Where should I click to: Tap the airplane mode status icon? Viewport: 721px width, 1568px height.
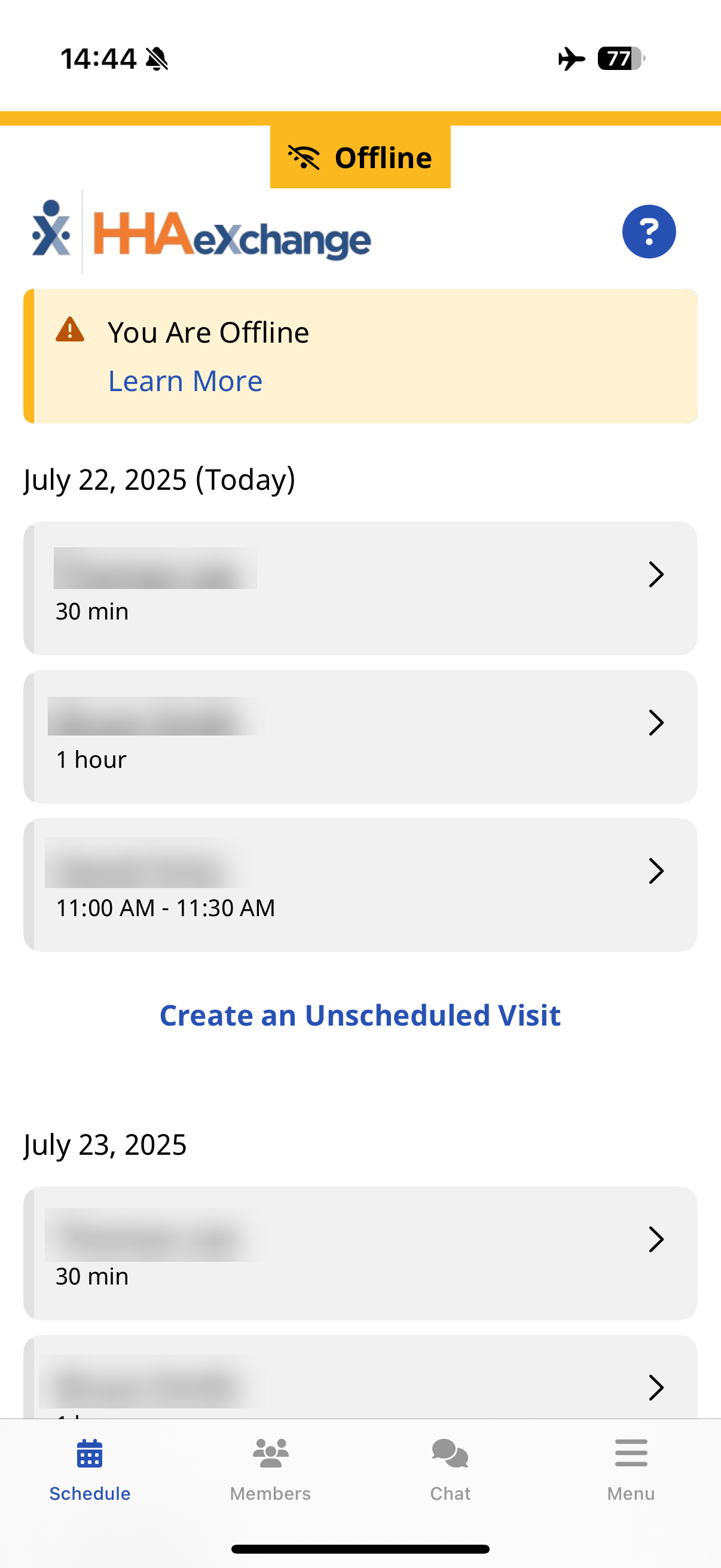click(x=571, y=59)
